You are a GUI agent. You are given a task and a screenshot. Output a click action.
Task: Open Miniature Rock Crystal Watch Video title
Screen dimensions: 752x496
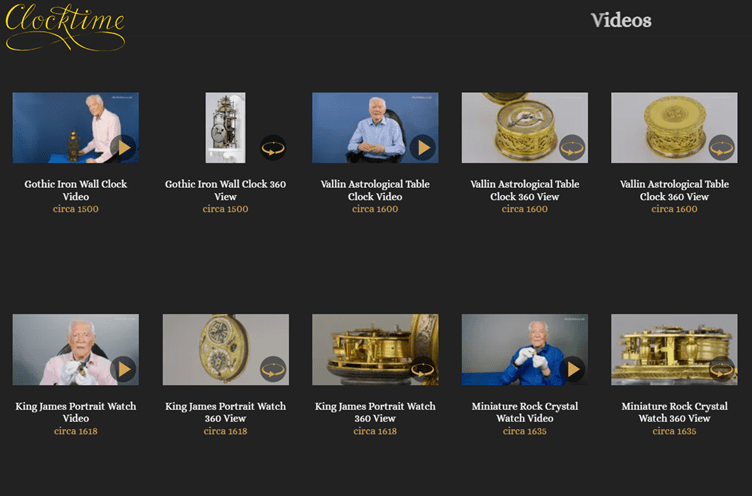pos(525,412)
